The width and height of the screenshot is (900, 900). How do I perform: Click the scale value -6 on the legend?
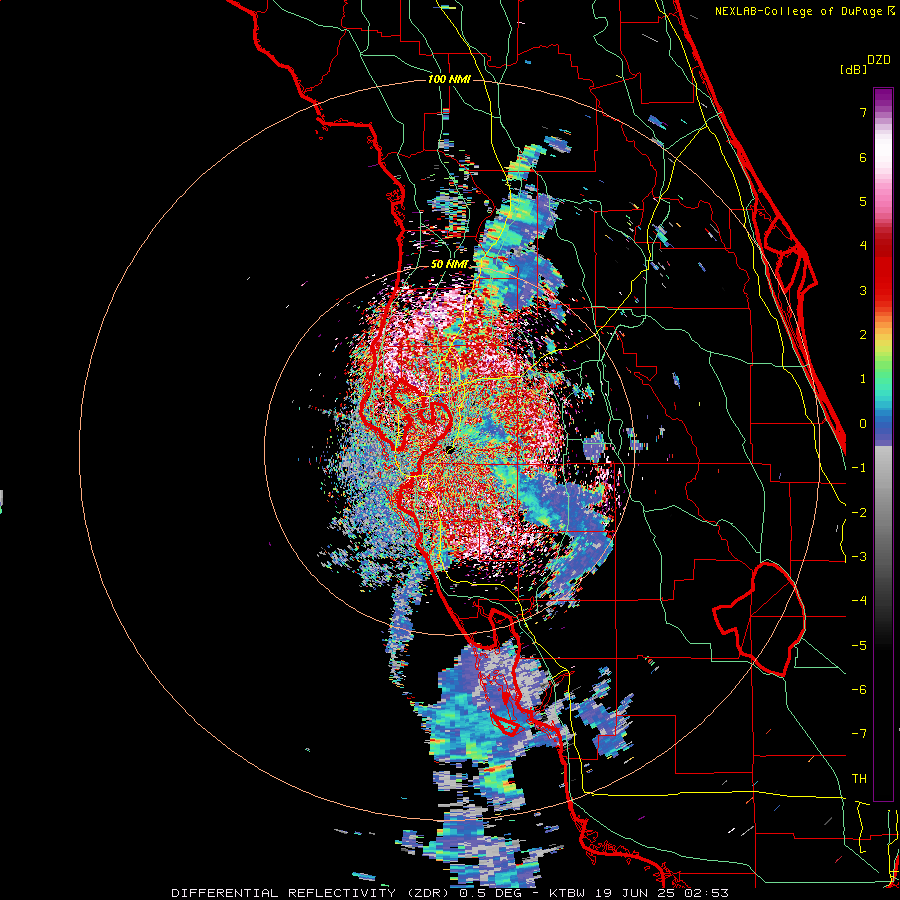[x=859, y=689]
